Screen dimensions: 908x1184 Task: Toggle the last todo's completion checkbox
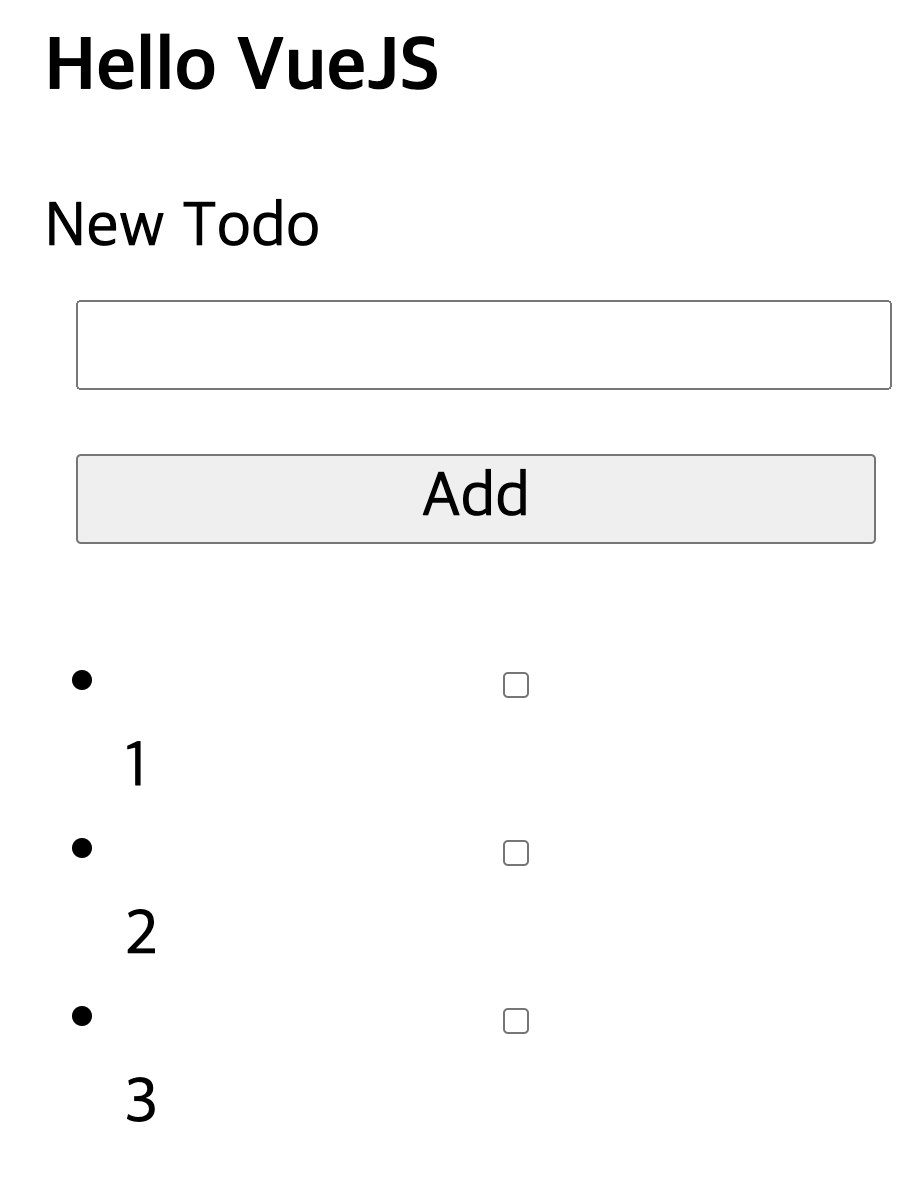516,1020
